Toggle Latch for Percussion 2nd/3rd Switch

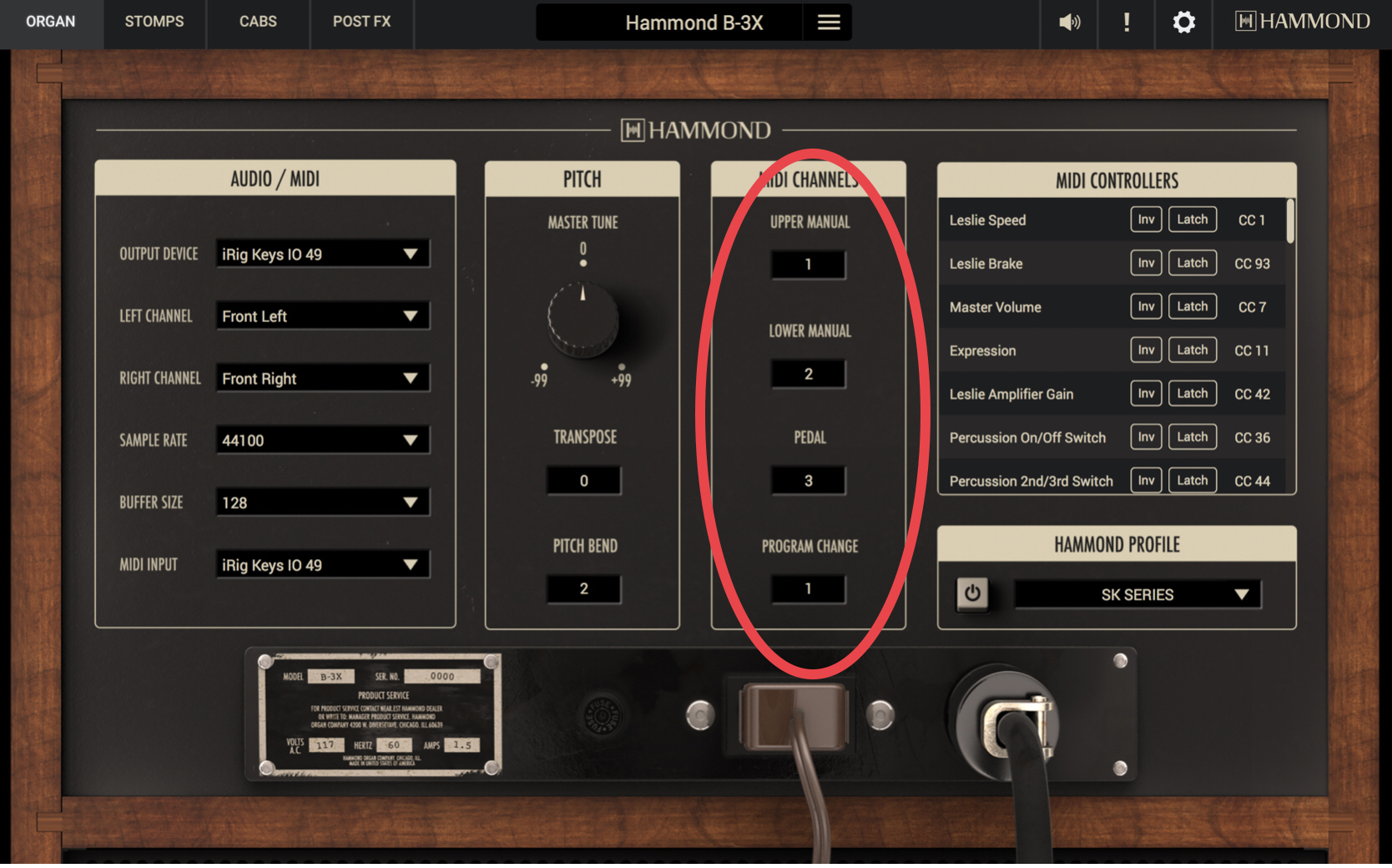point(1192,480)
